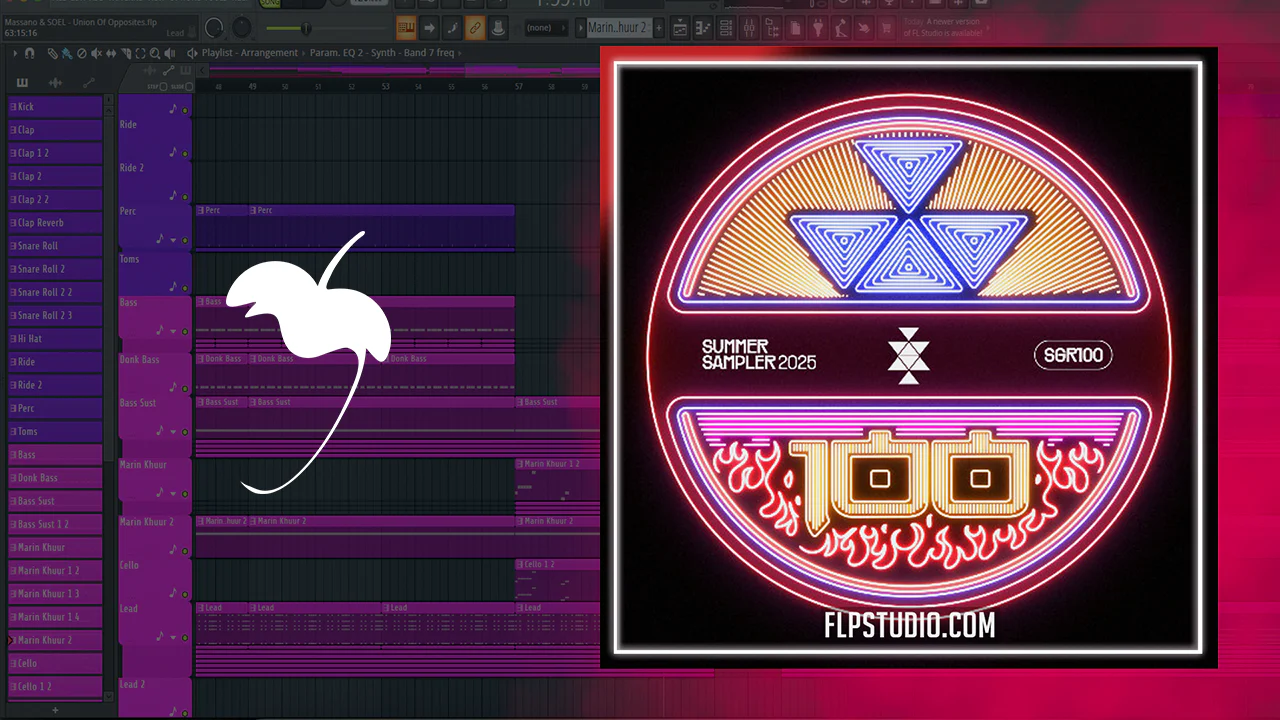Open the (none) pattern selector dropdown
1280x720 pixels.
tap(546, 28)
